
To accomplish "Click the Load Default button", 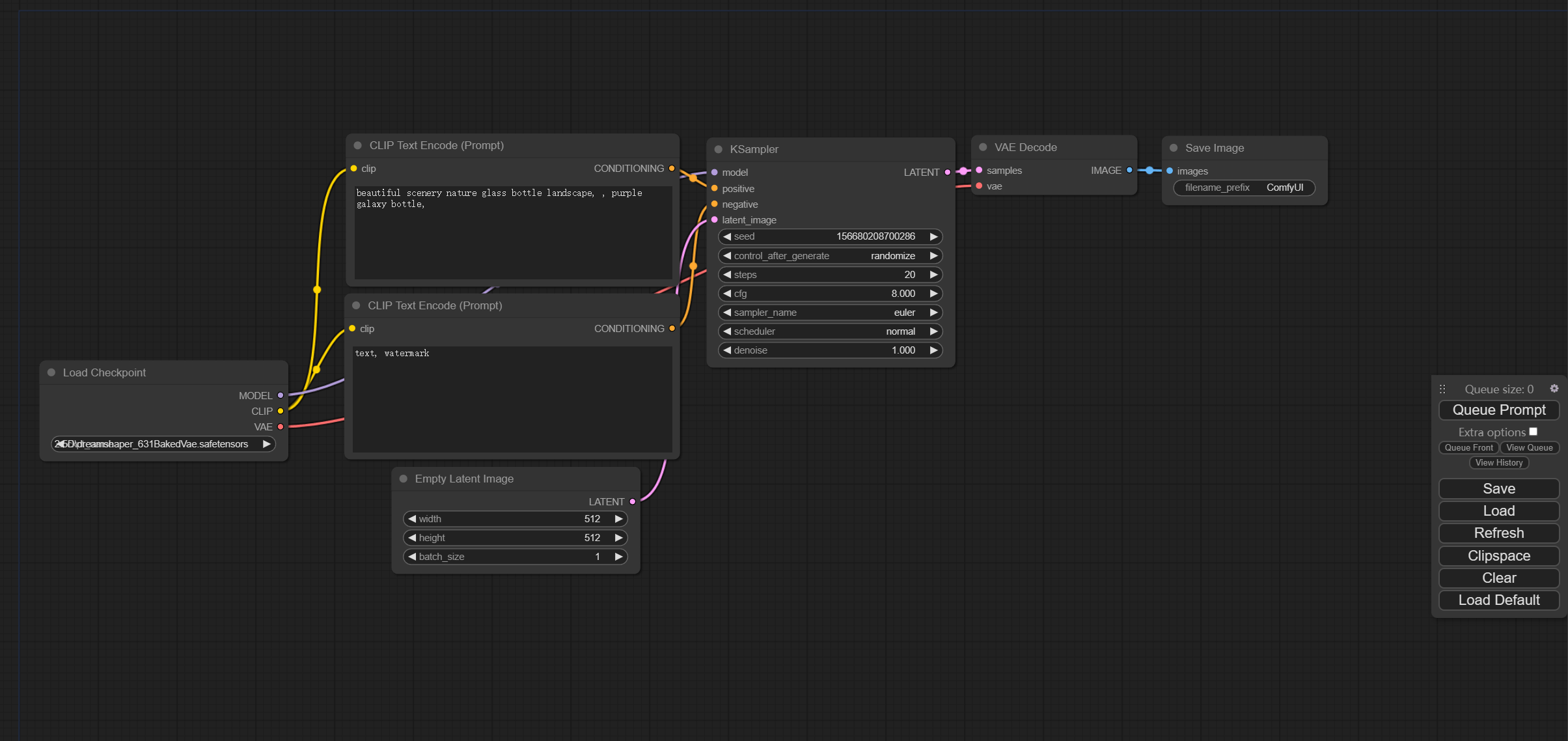I will coord(1498,600).
